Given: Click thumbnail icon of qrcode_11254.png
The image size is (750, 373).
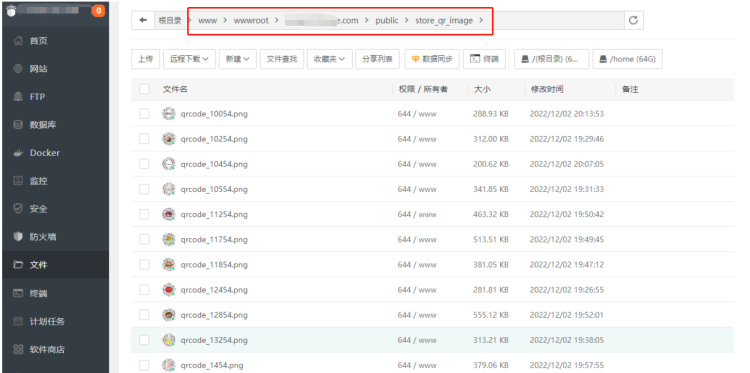Looking at the screenshot, I should [x=169, y=214].
